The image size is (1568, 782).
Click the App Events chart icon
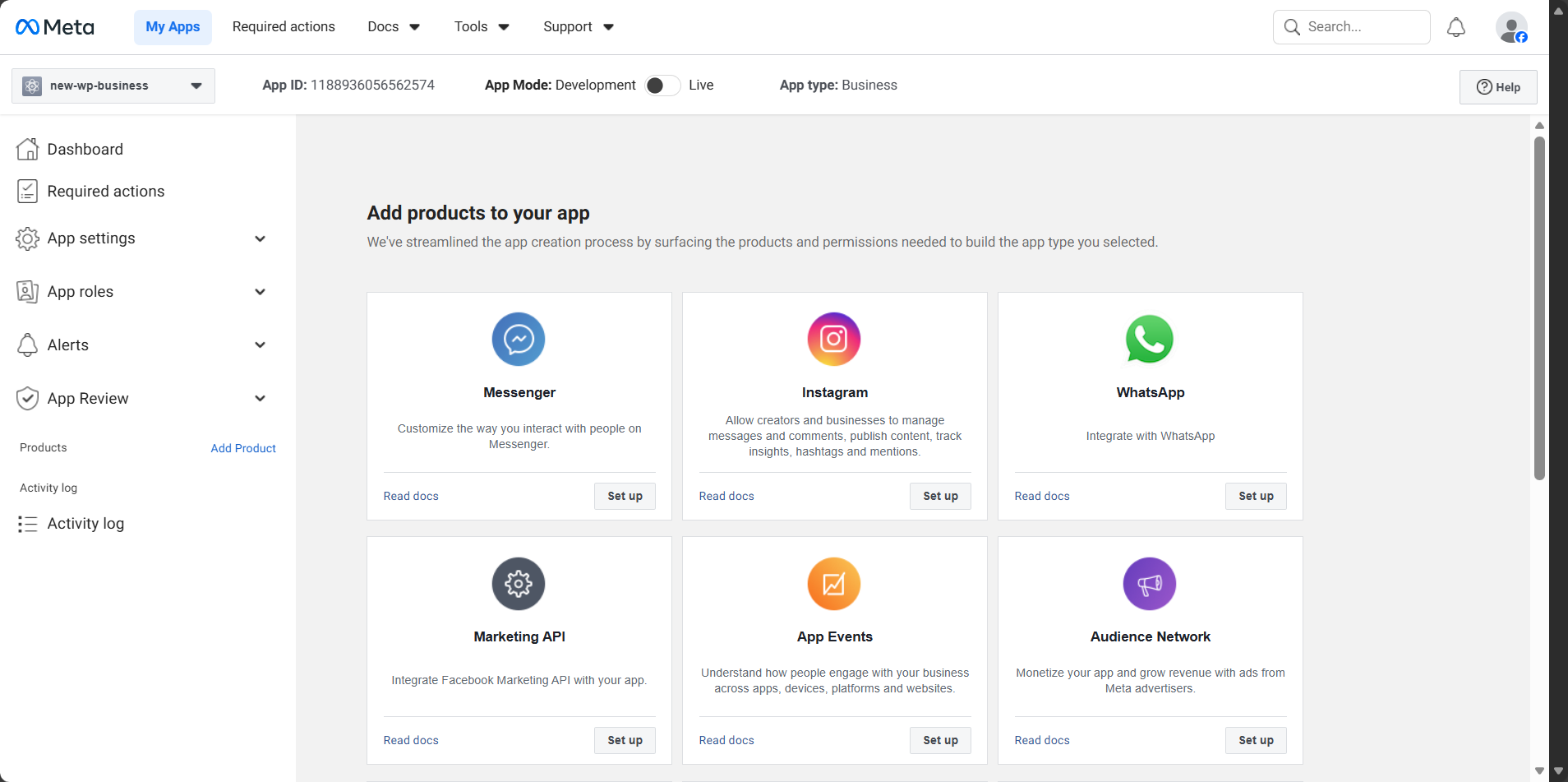pos(834,584)
